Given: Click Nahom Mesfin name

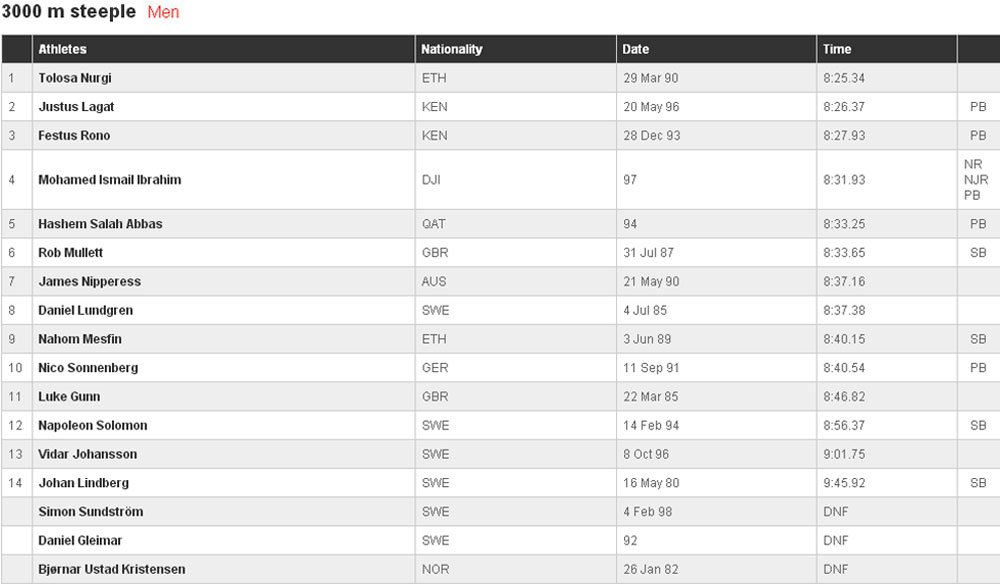Looking at the screenshot, I should [80, 339].
